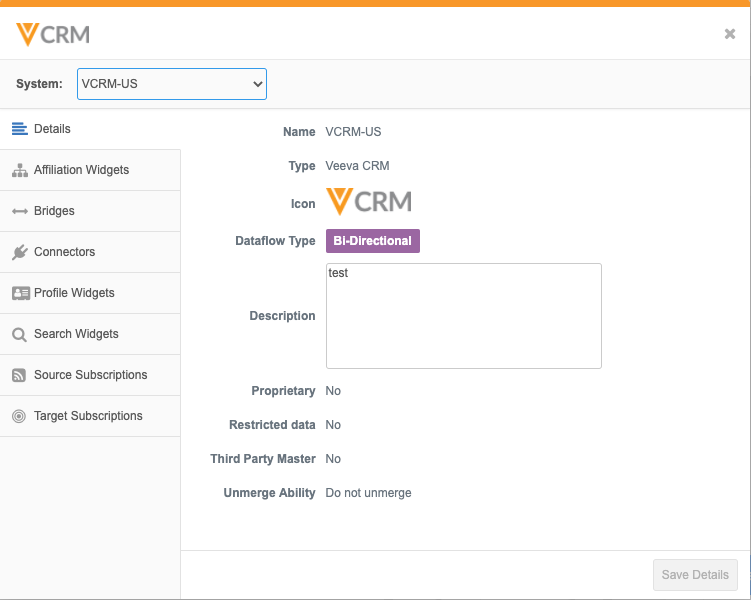This screenshot has height=600, width=751.
Task: Switch to the Affiliation Widgets tab
Action: 81,170
